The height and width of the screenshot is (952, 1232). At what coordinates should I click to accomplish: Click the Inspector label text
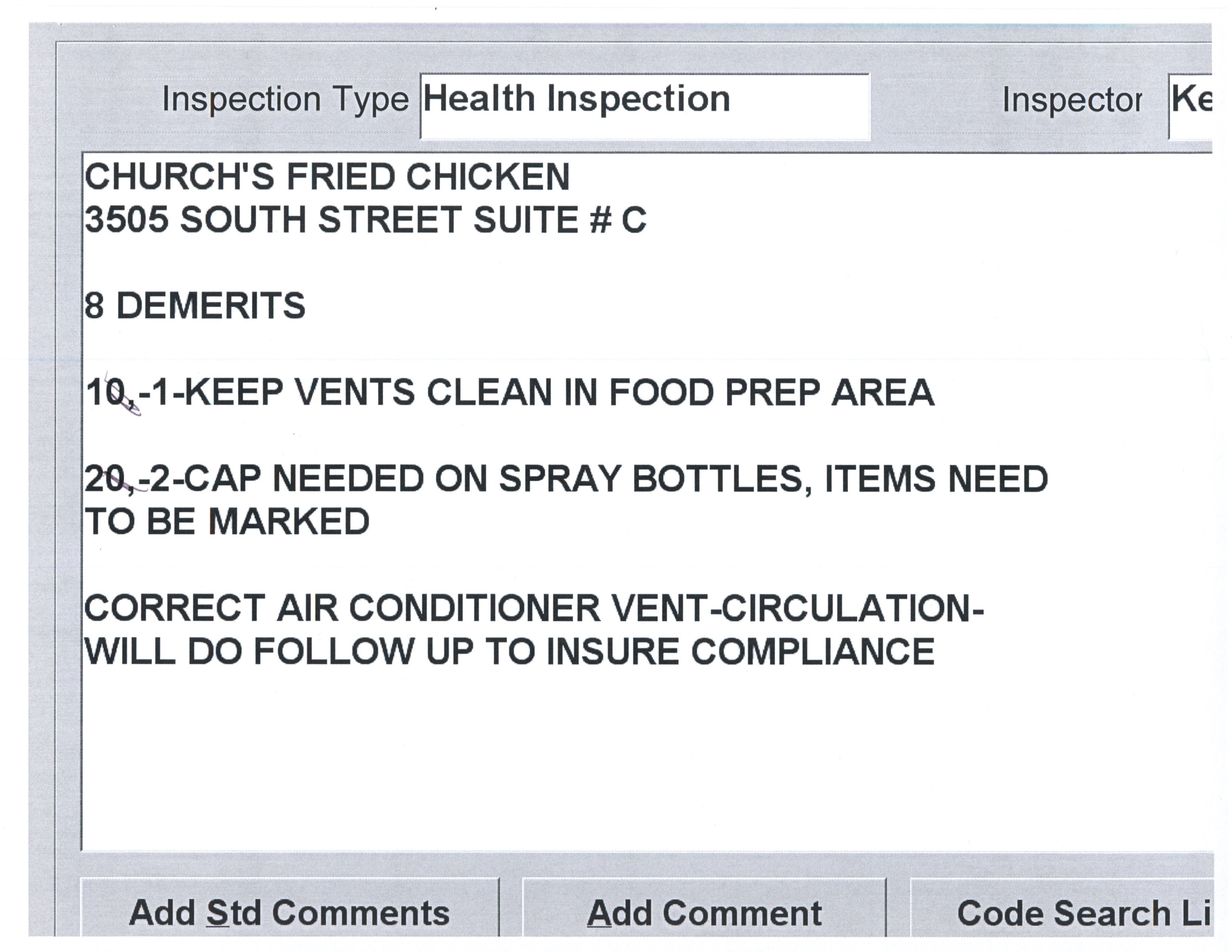[1072, 101]
